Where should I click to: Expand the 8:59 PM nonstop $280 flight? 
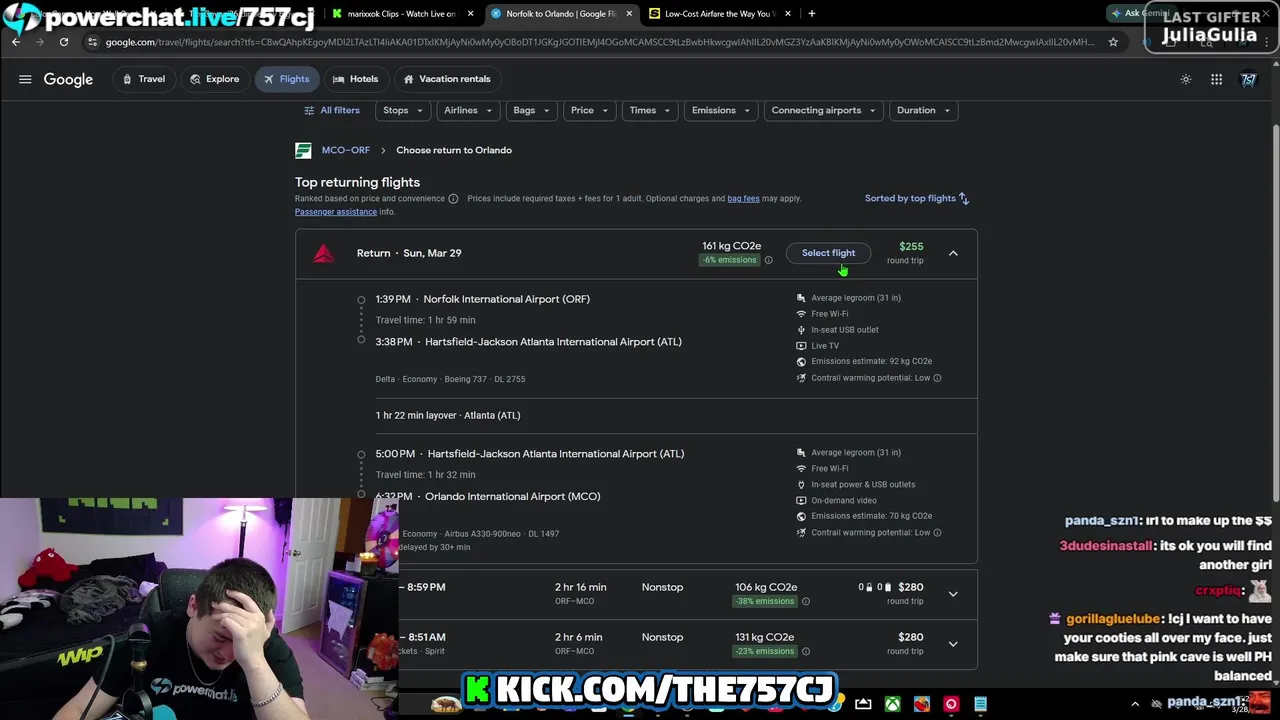pos(953,594)
